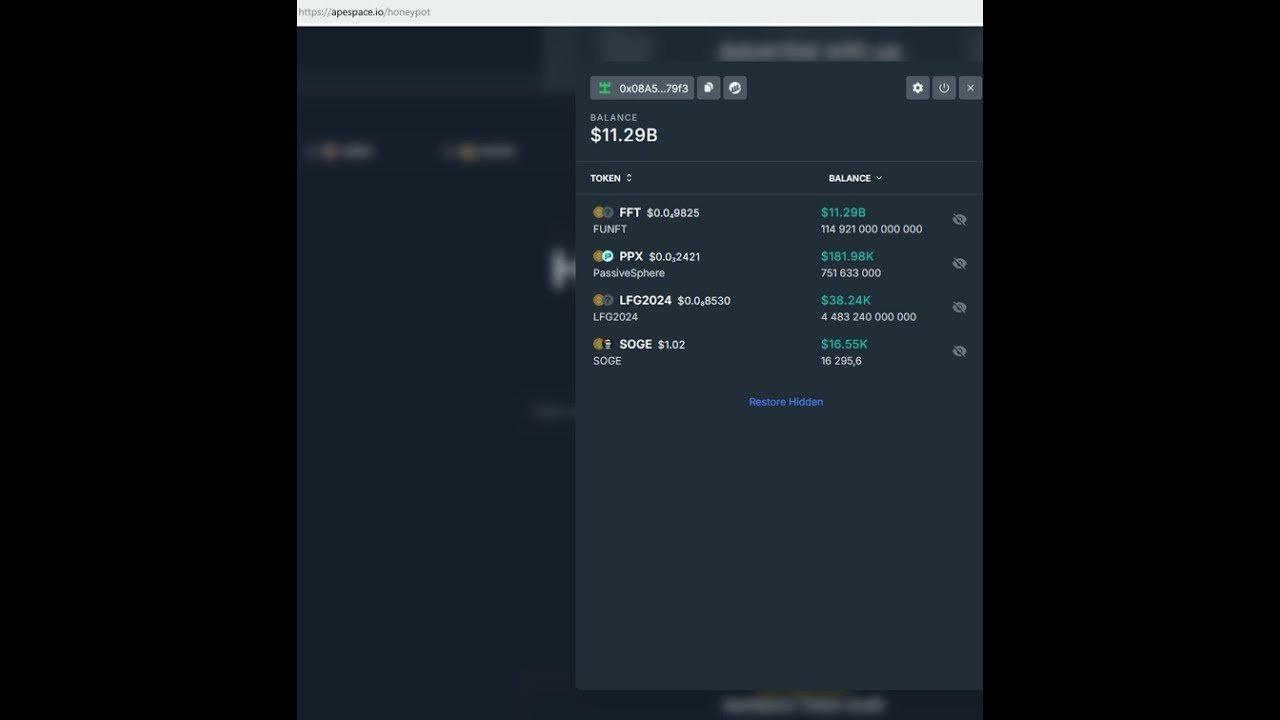The height and width of the screenshot is (720, 1280).
Task: Select the SOGE token name
Action: click(635, 344)
